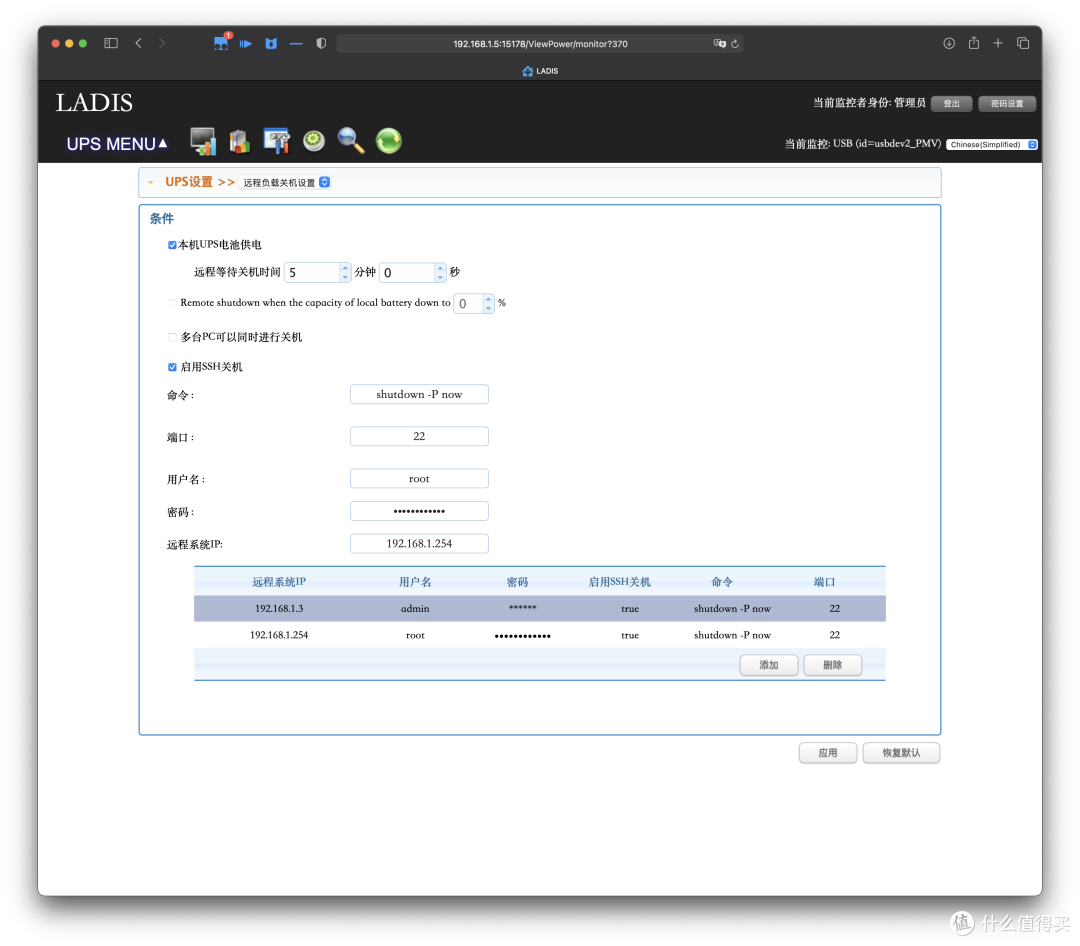1080x946 pixels.
Task: Select table row with IP 192.168.1.254
Action: click(x=539, y=635)
